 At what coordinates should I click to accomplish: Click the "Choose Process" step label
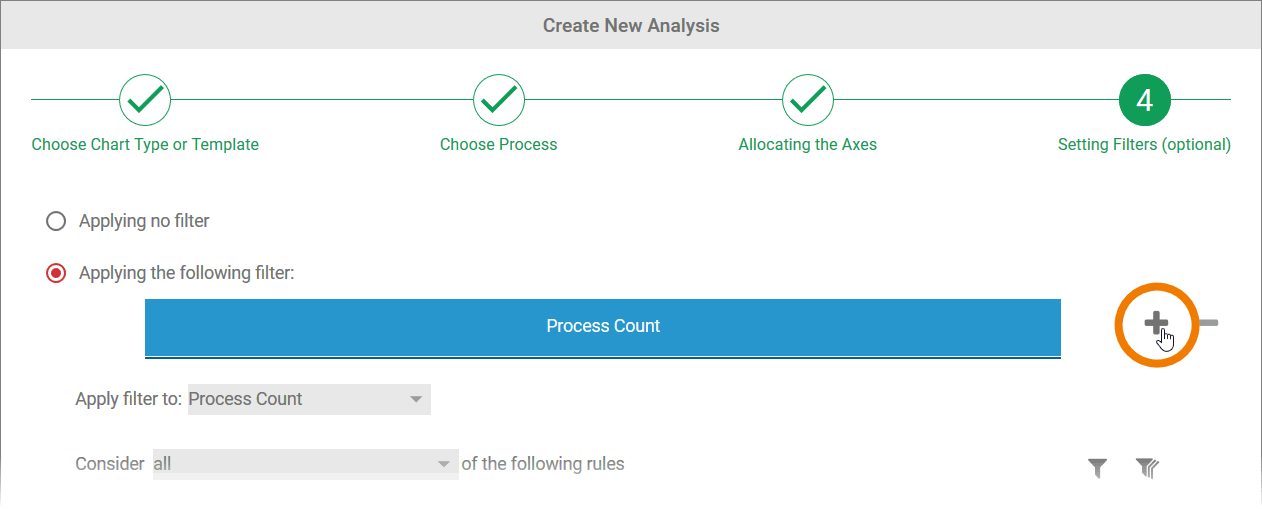click(x=498, y=144)
